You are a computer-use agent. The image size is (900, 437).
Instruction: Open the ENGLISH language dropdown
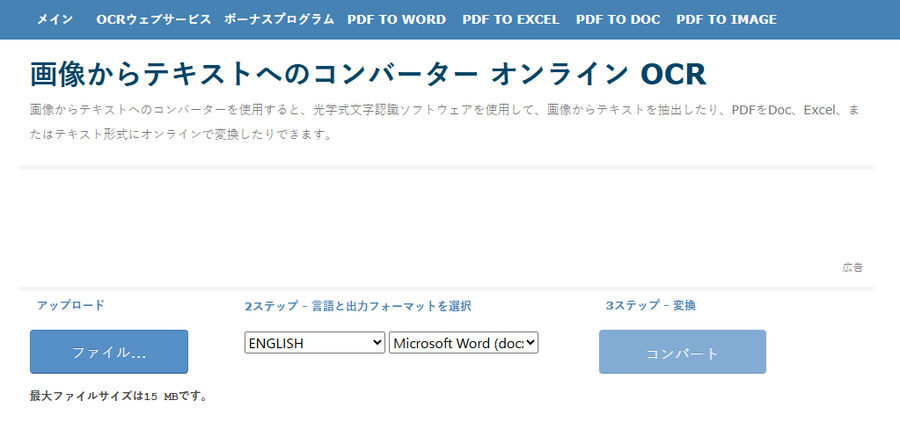click(315, 343)
